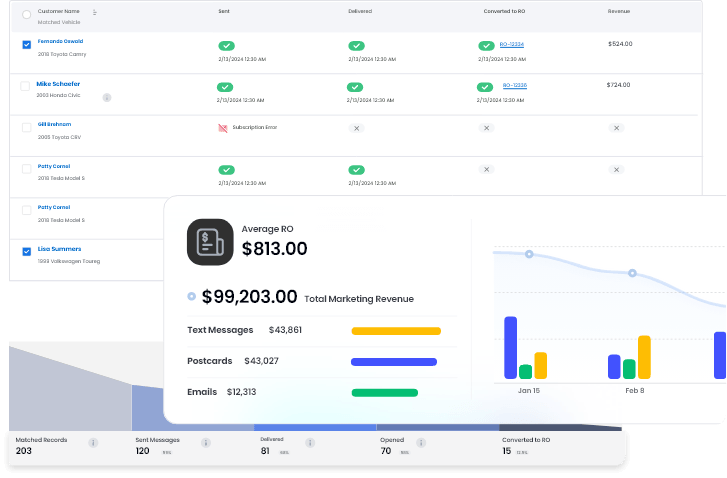This screenshot has width=727, height=478.
Task: Click the tall blue bar at Jan 15
Action: 510,348
